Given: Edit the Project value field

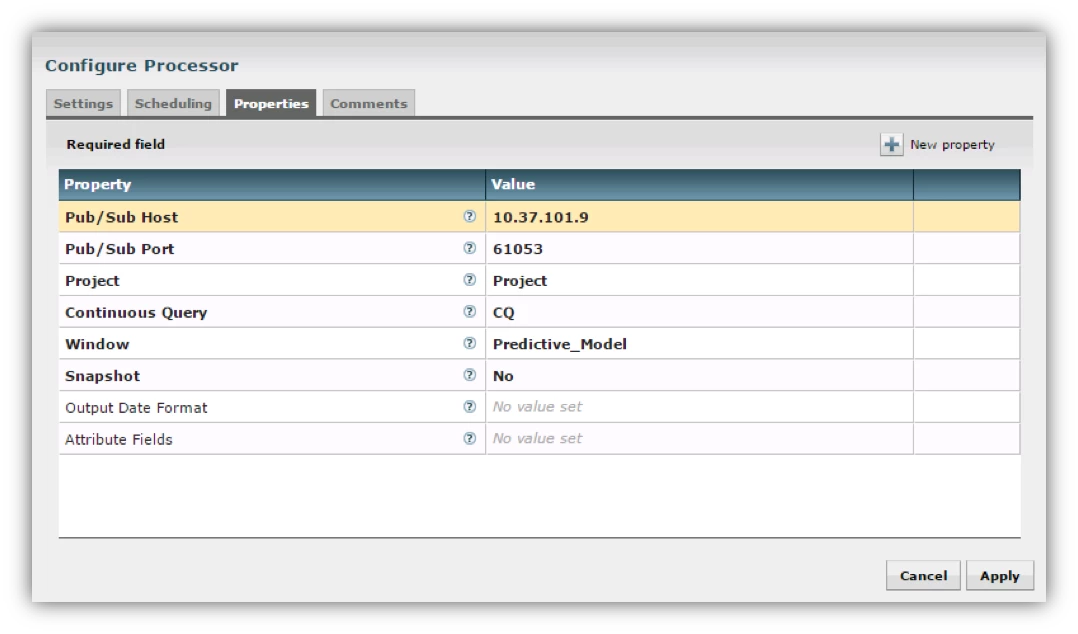Looking at the screenshot, I should (x=699, y=280).
